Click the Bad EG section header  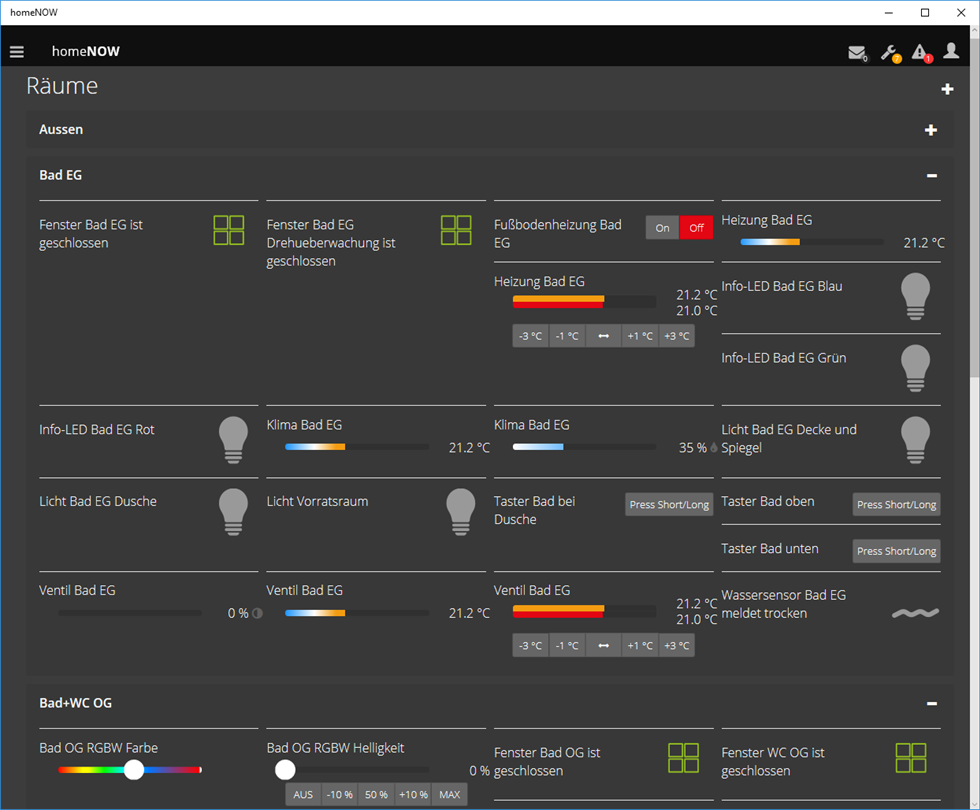(490, 176)
